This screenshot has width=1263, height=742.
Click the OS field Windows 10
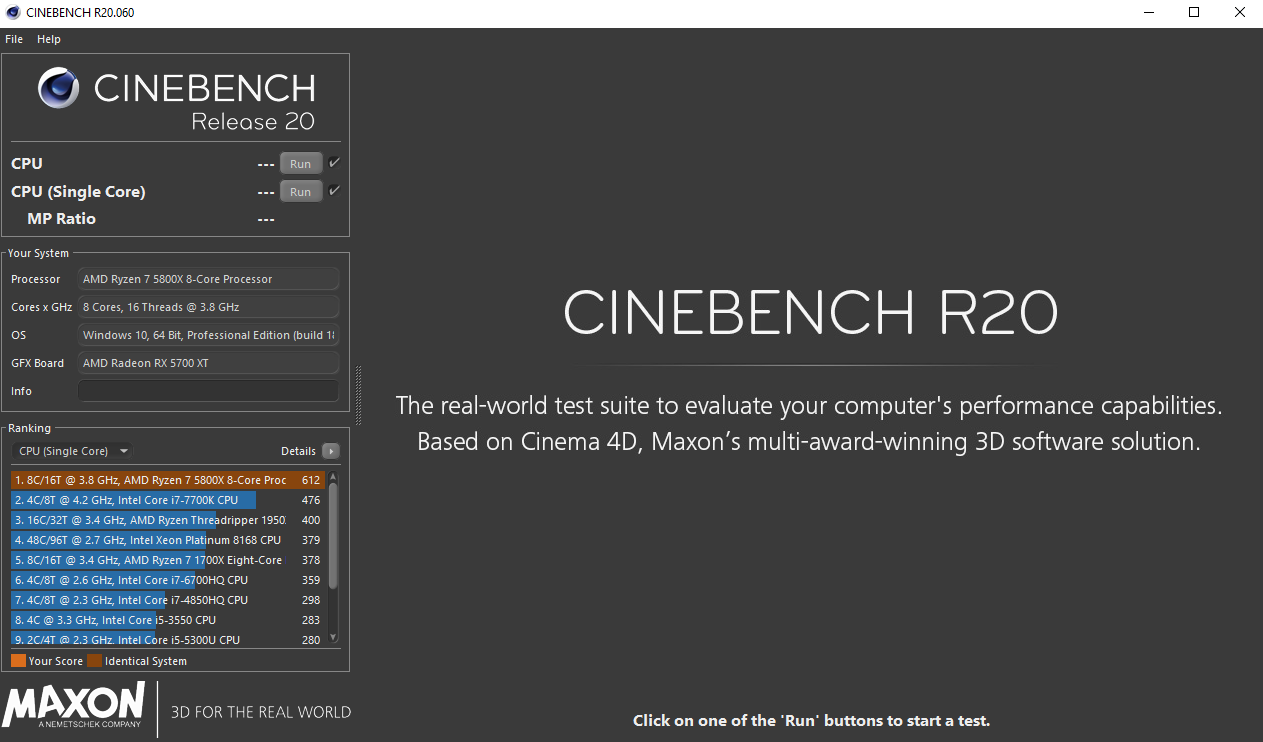pyautogui.click(x=208, y=335)
